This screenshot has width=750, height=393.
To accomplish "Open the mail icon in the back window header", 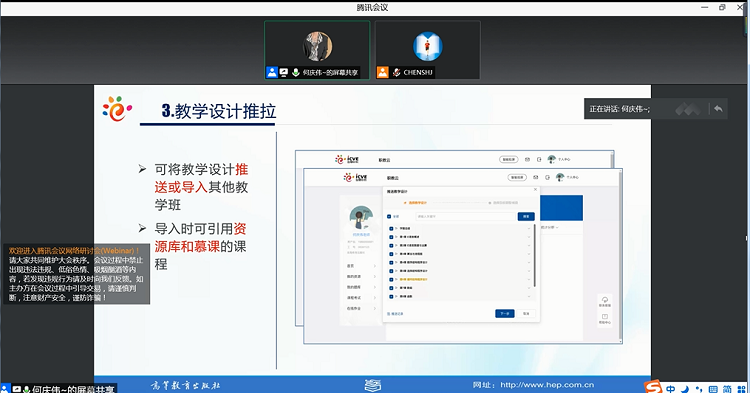I will tap(527, 159).
